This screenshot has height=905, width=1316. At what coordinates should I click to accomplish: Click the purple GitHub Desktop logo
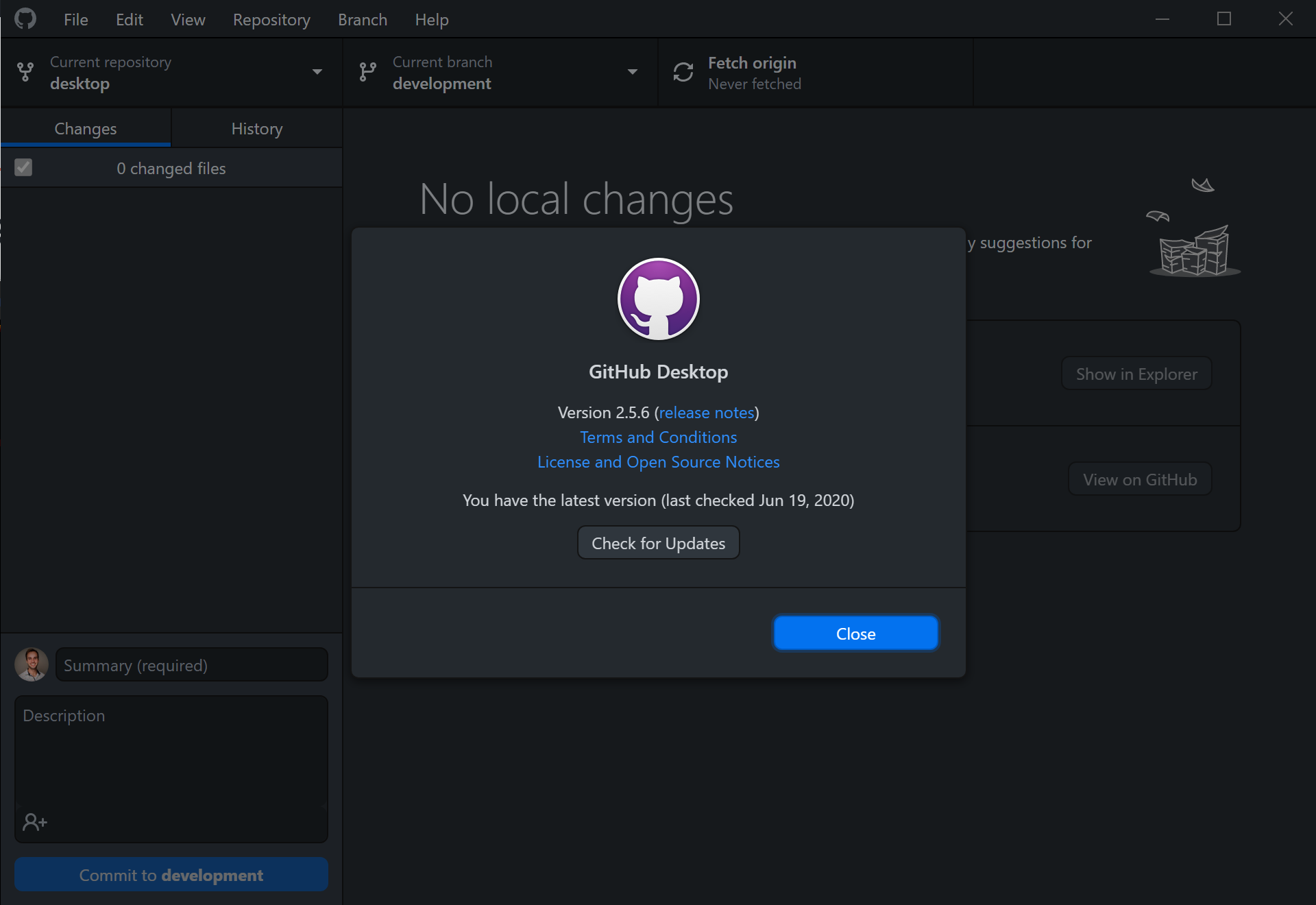(658, 299)
